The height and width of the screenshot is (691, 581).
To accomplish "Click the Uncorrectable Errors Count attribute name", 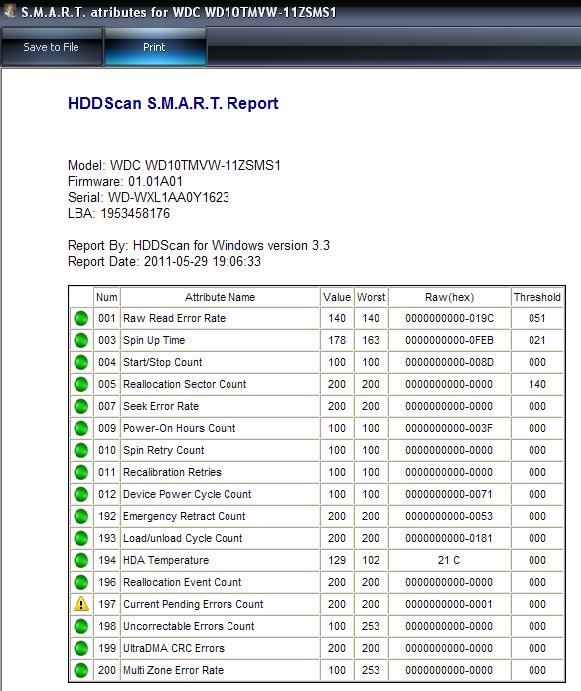I will point(189,626).
